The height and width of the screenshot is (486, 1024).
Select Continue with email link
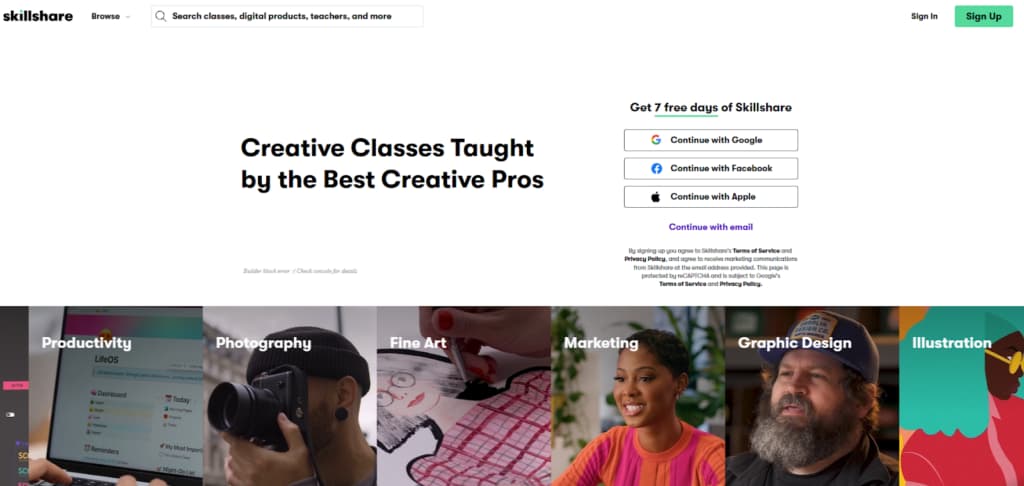711,227
